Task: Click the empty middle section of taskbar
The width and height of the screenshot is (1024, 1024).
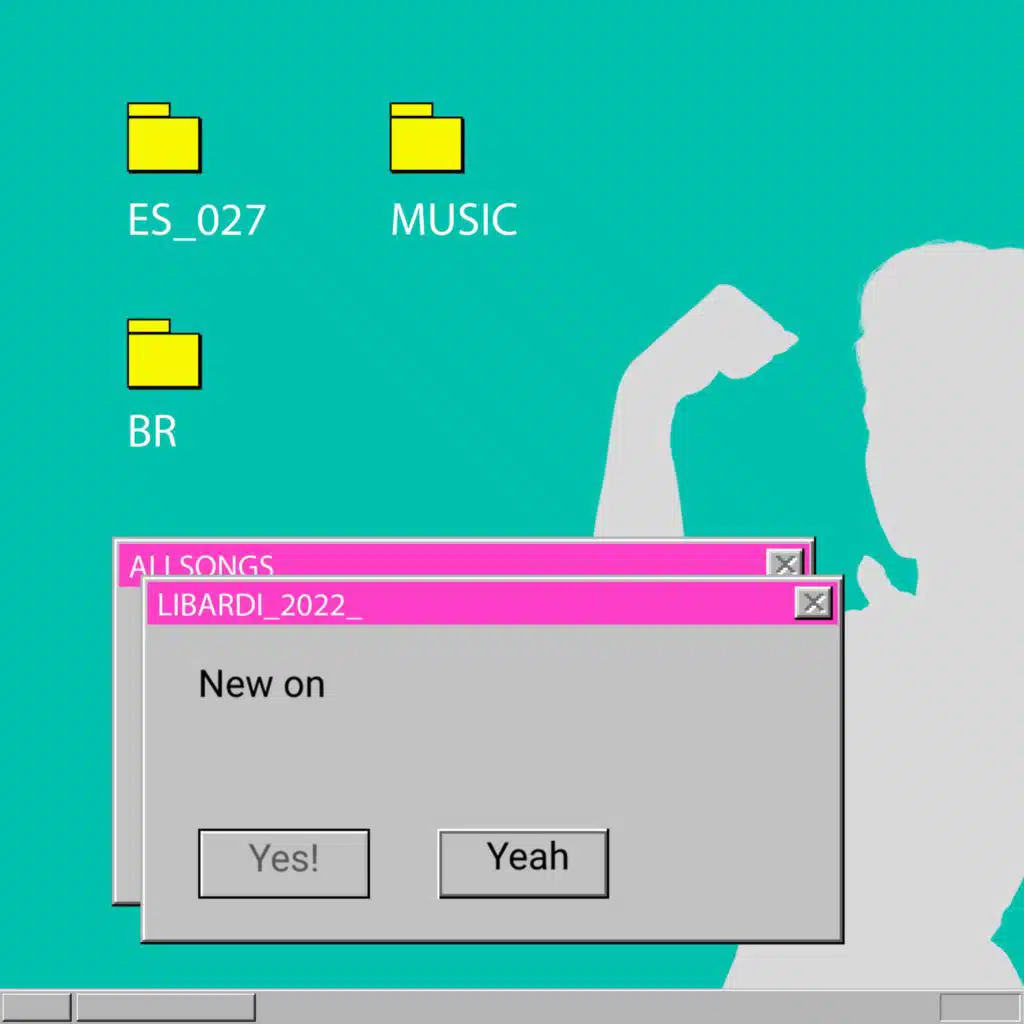Action: coord(600,1007)
